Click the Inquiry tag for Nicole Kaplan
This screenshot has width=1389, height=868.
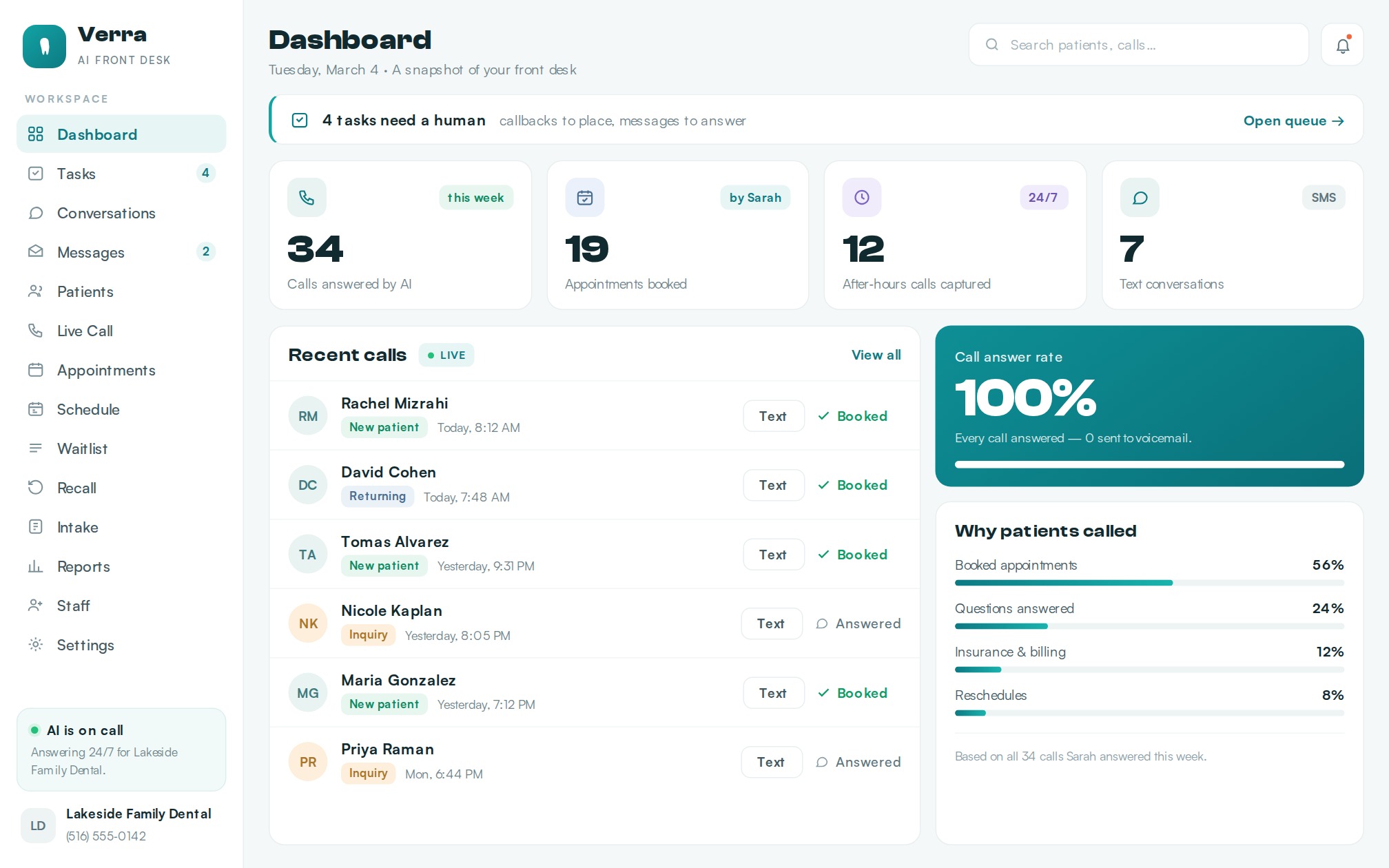(x=369, y=634)
